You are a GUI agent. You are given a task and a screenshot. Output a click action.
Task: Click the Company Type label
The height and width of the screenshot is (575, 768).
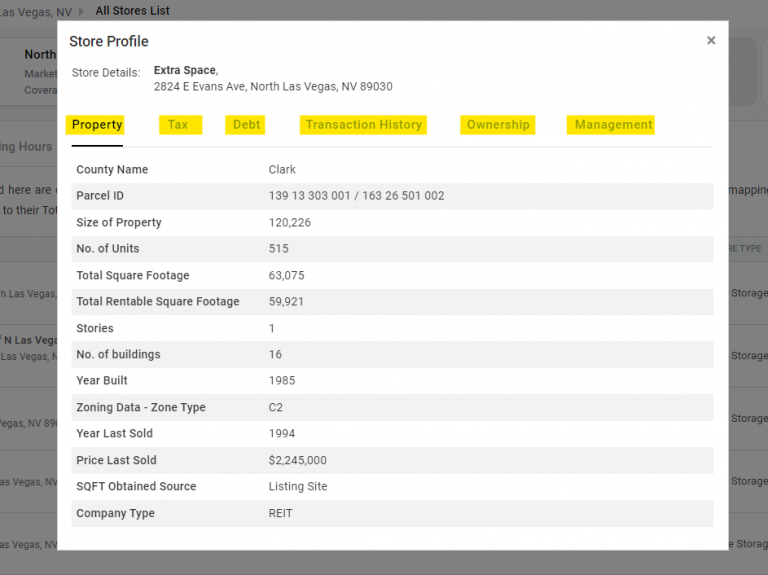click(116, 513)
